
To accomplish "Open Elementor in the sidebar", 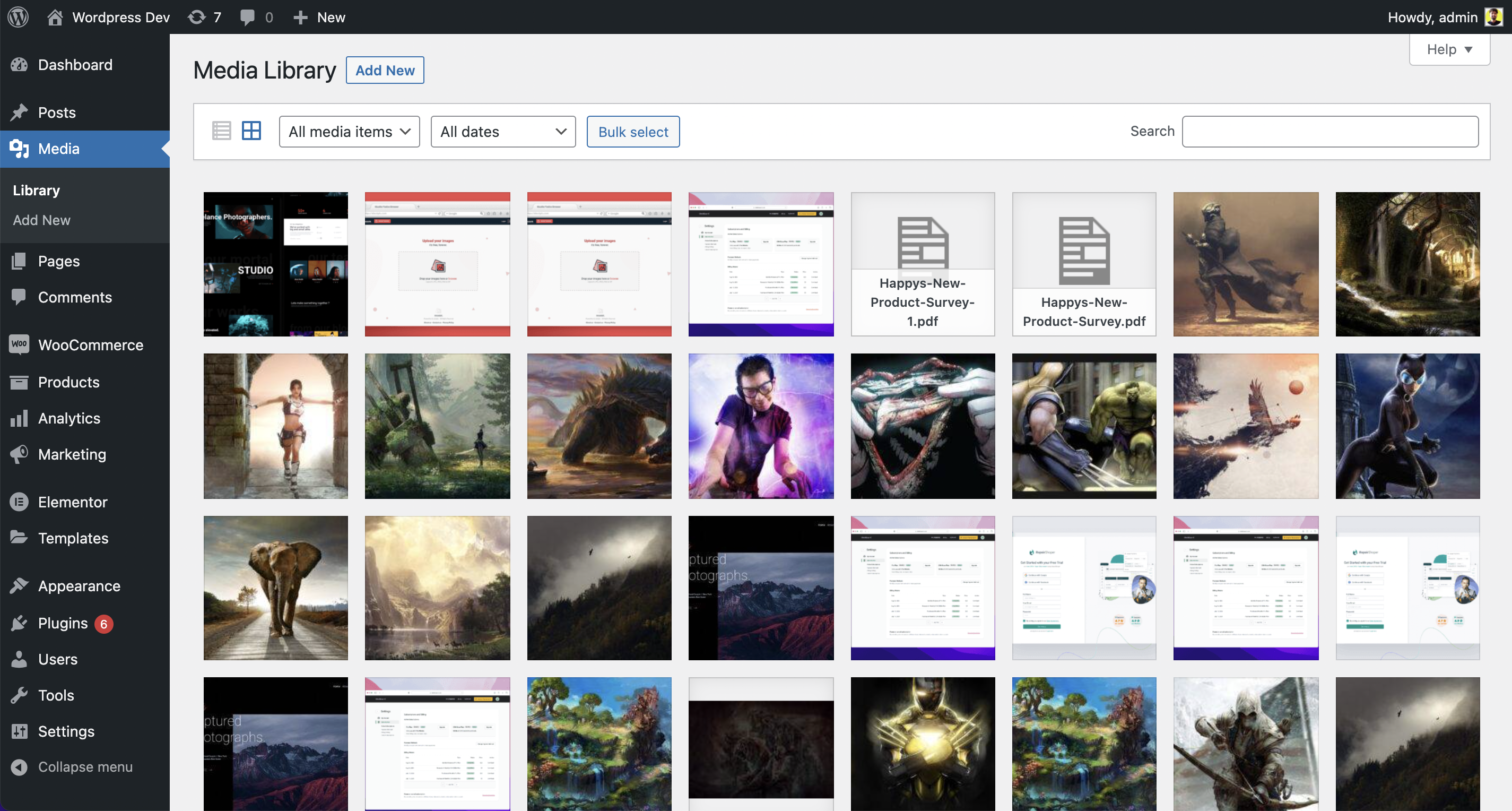I will point(72,502).
